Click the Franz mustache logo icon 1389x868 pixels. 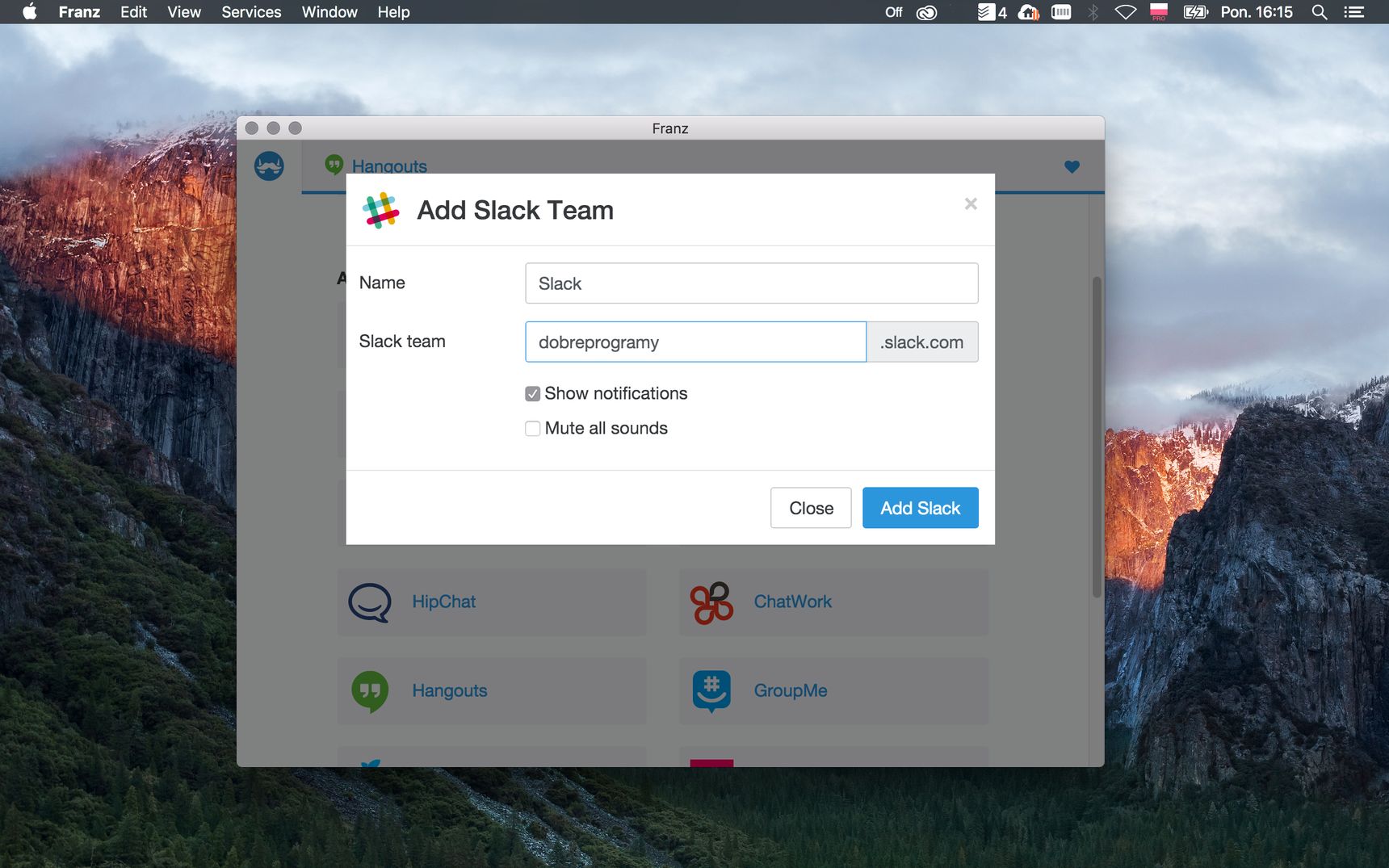pyautogui.click(x=269, y=166)
